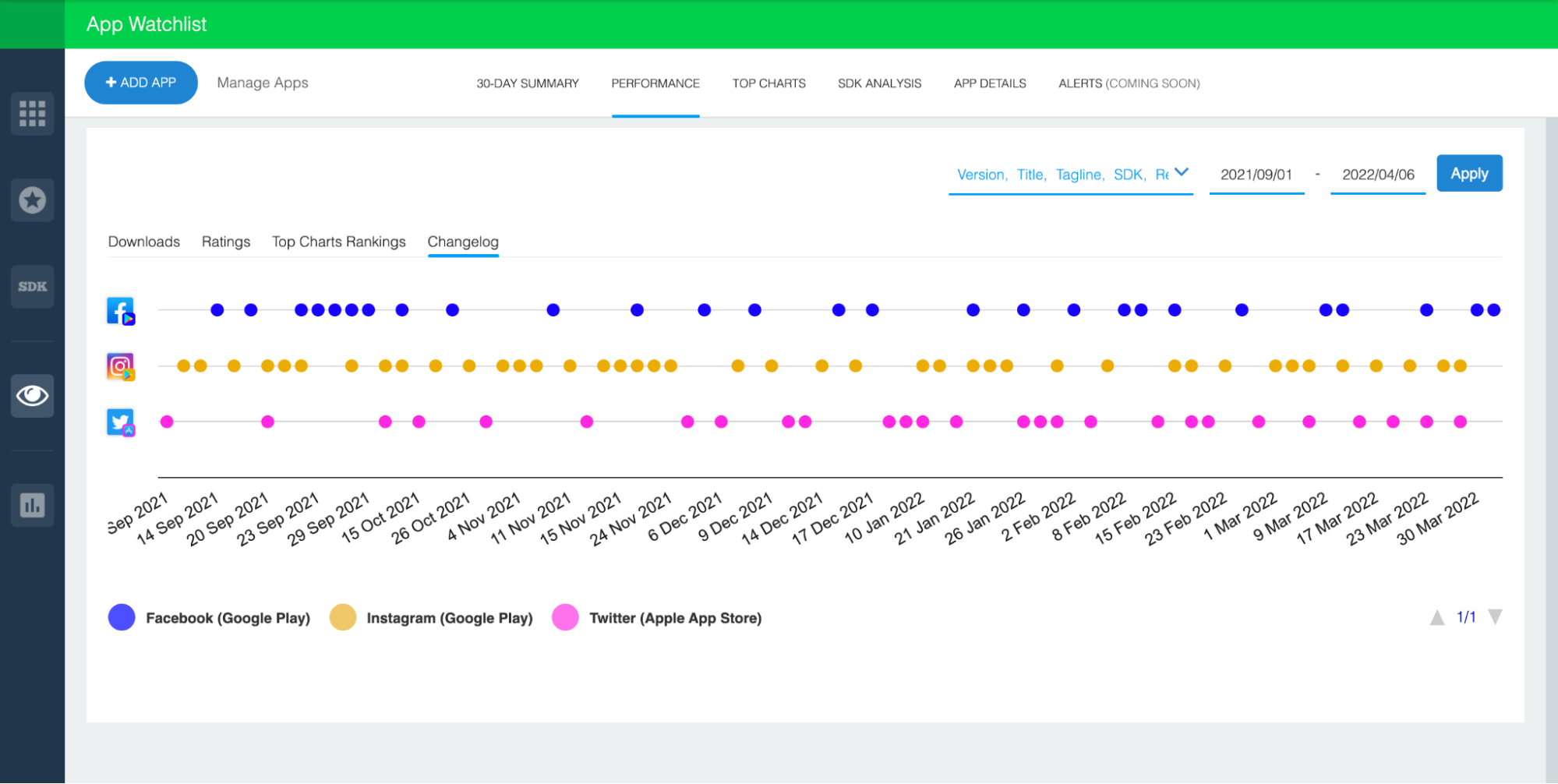Click the 30 Mar 2022 axis label
Image resolution: width=1558 pixels, height=784 pixels.
[1438, 517]
